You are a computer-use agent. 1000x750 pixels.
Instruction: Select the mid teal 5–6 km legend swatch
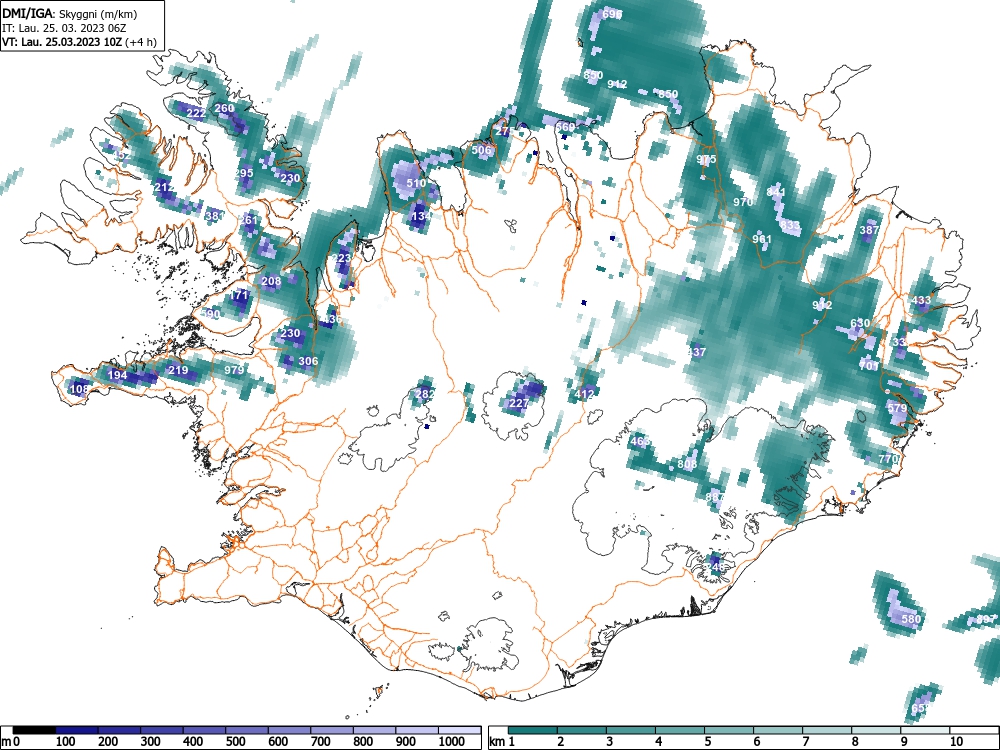coord(728,730)
